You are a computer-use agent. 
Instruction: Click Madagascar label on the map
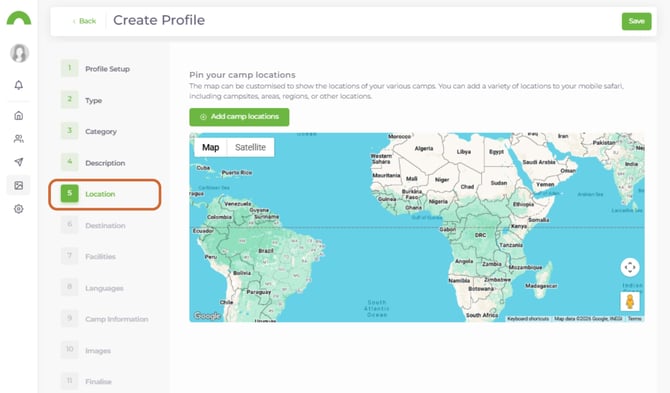(x=541, y=286)
